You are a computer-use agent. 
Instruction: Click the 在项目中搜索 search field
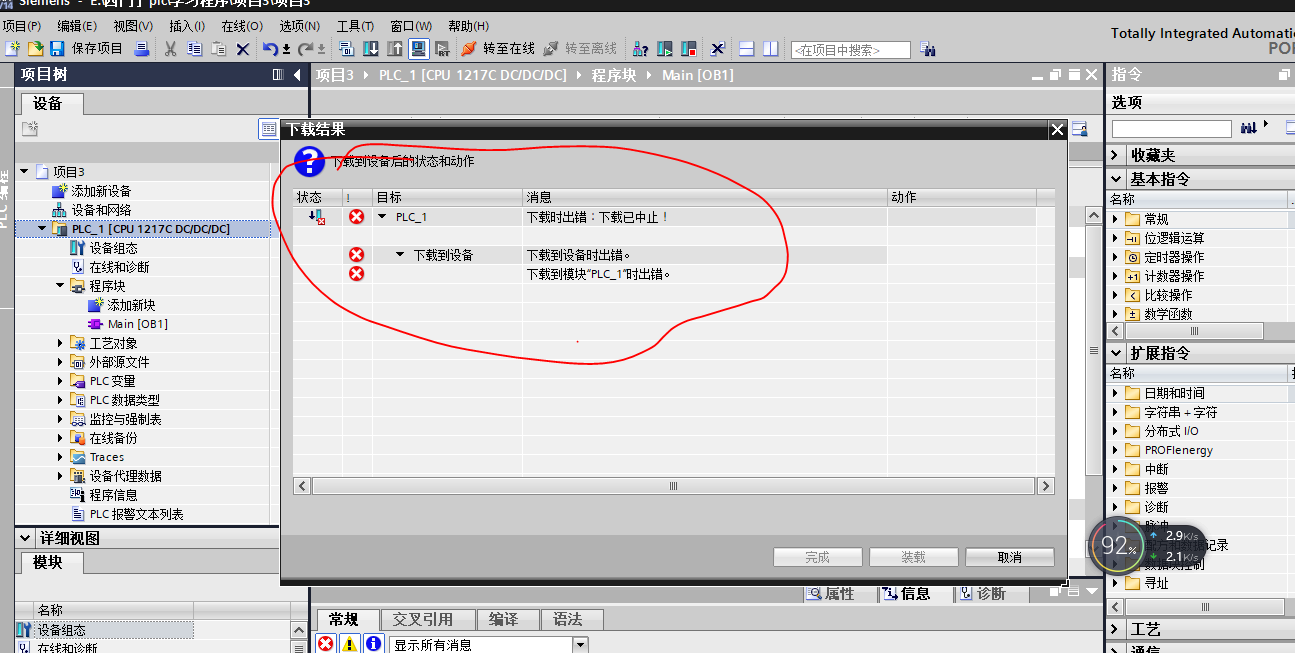[x=850, y=50]
